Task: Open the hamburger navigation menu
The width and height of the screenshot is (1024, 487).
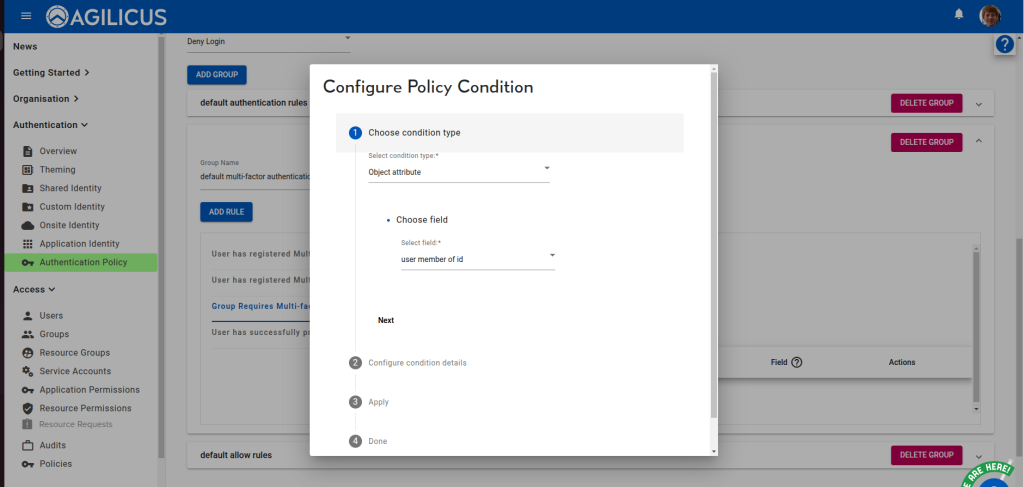Action: [x=26, y=16]
